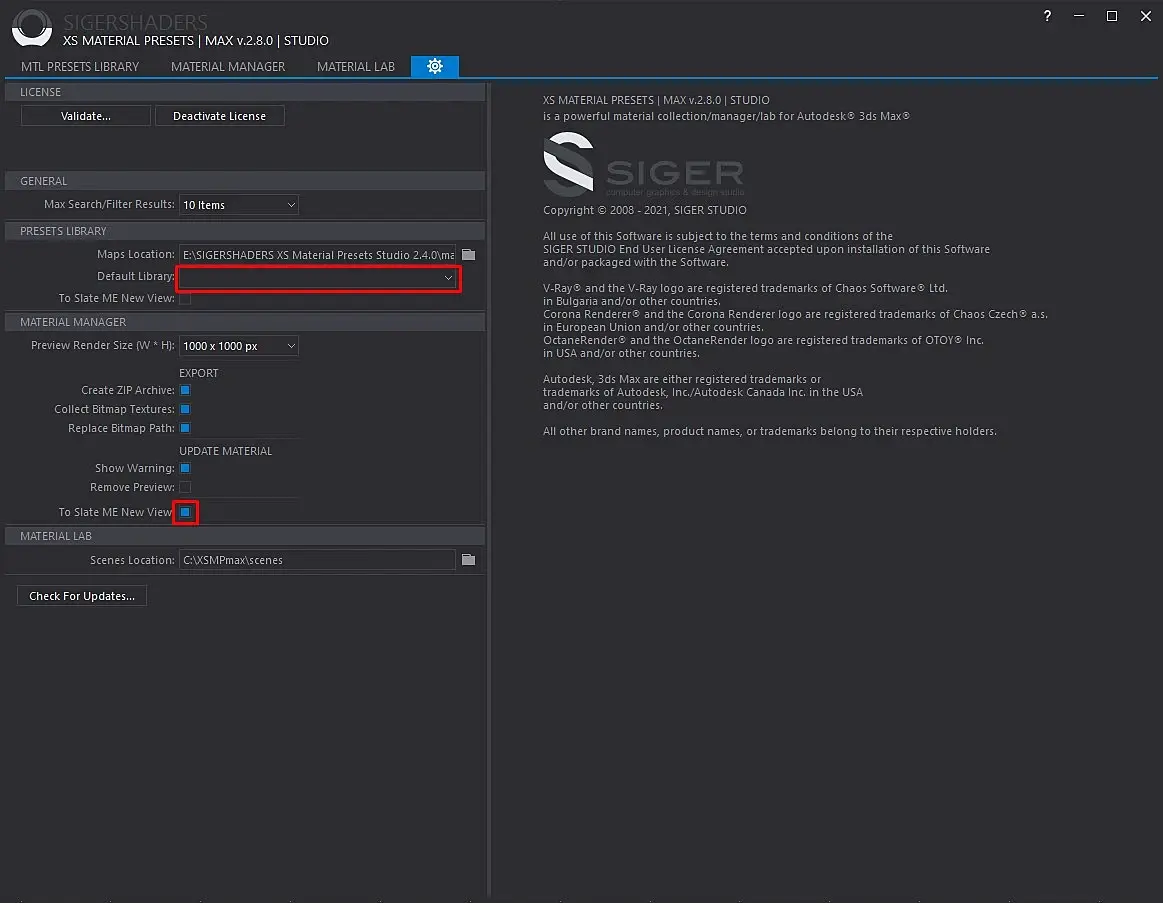Browse folder for Scenes Location
The height and width of the screenshot is (903, 1163).
468,560
